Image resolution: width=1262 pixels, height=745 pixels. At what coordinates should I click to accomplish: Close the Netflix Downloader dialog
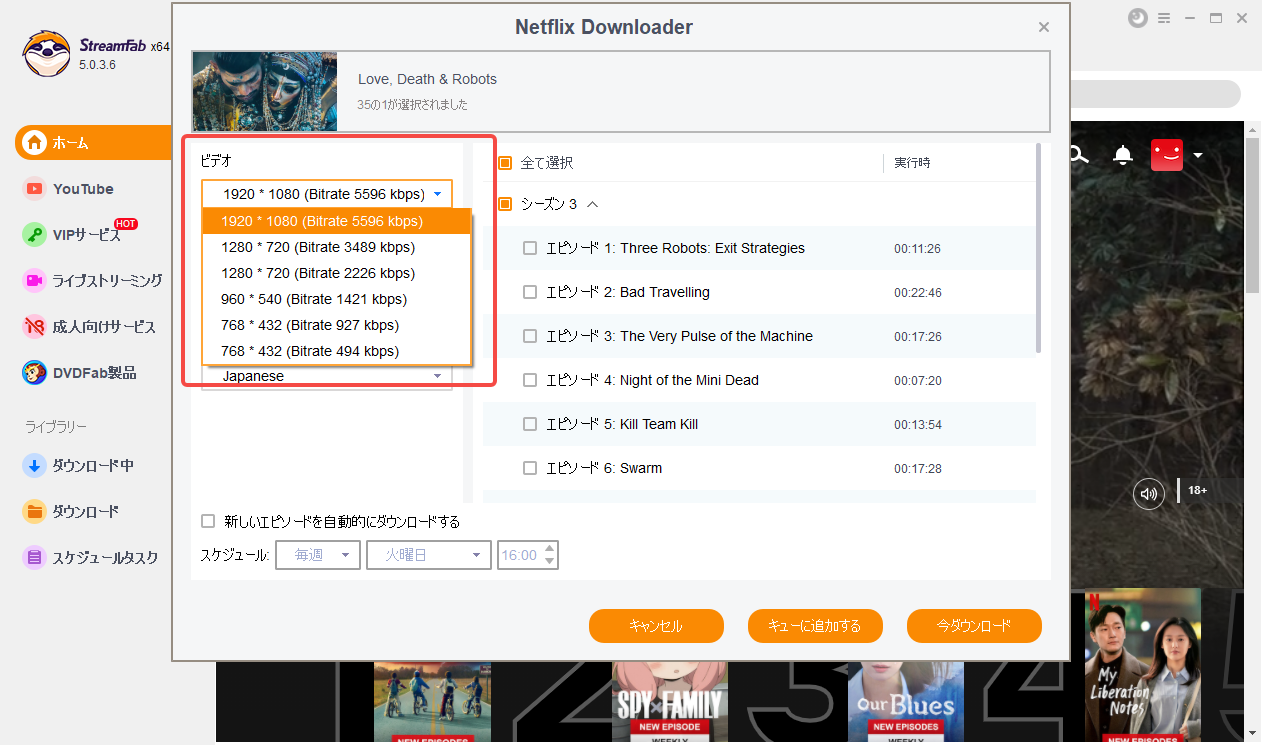click(x=1044, y=27)
